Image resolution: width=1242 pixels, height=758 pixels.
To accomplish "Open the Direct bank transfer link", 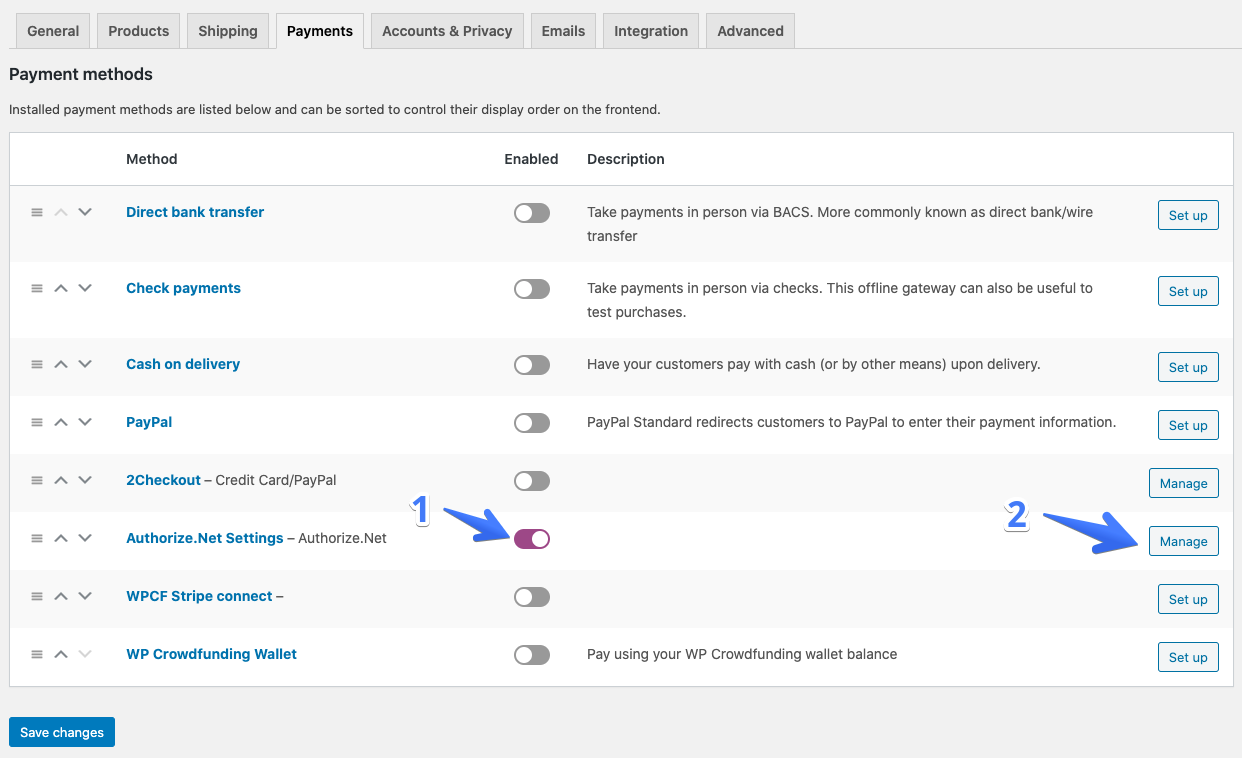I will [x=195, y=212].
